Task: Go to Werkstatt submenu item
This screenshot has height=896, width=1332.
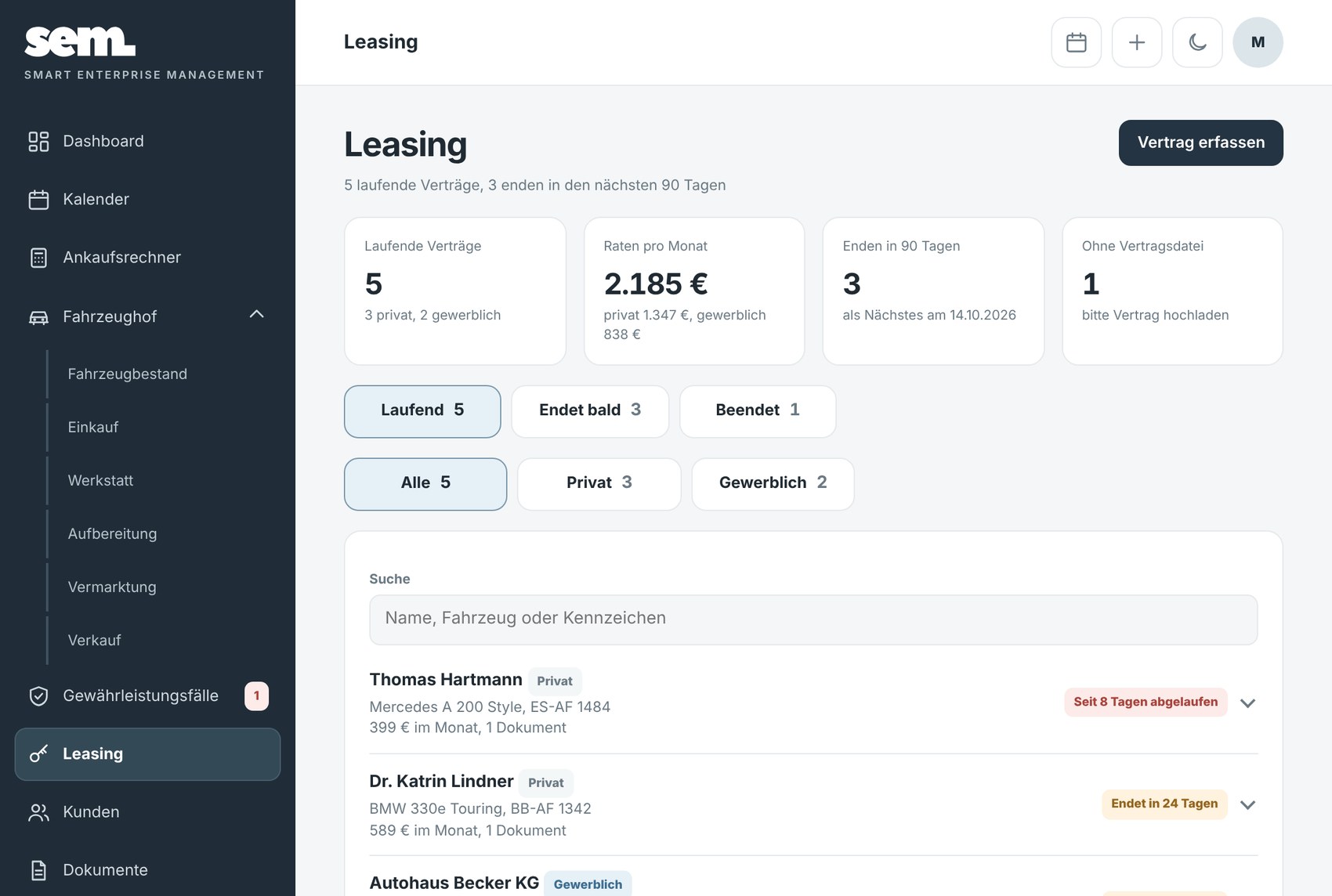Action: pos(100,481)
